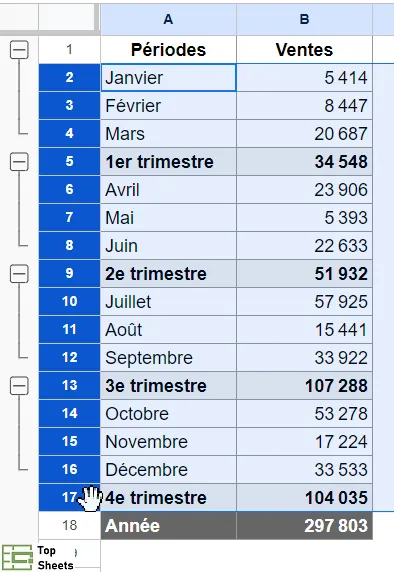This screenshot has width=394, height=572.
Task: Select the Mars cell
Action: [168, 134]
